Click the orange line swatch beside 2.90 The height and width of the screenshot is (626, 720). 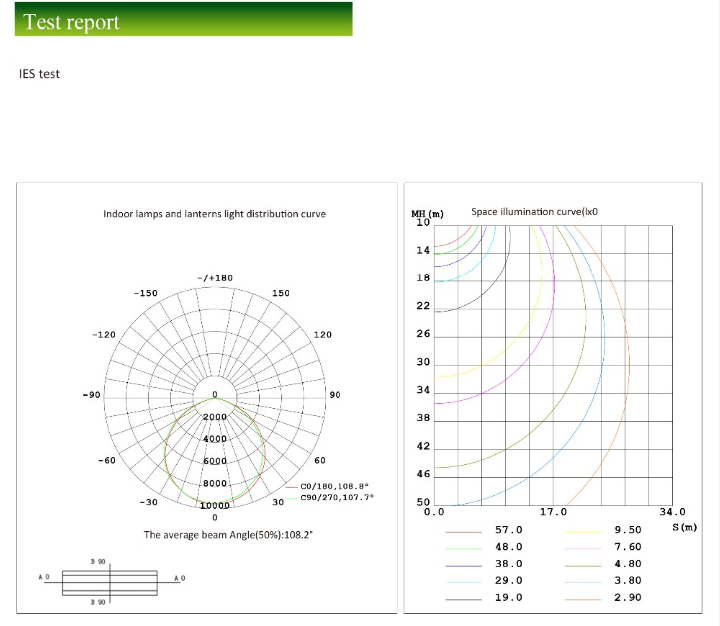583,600
